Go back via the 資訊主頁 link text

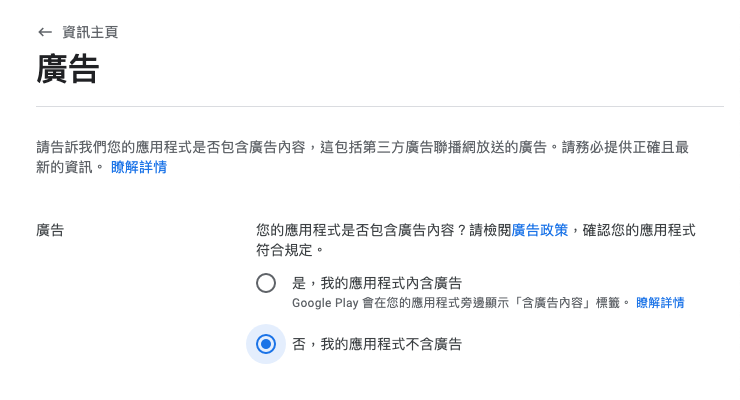[x=90, y=32]
